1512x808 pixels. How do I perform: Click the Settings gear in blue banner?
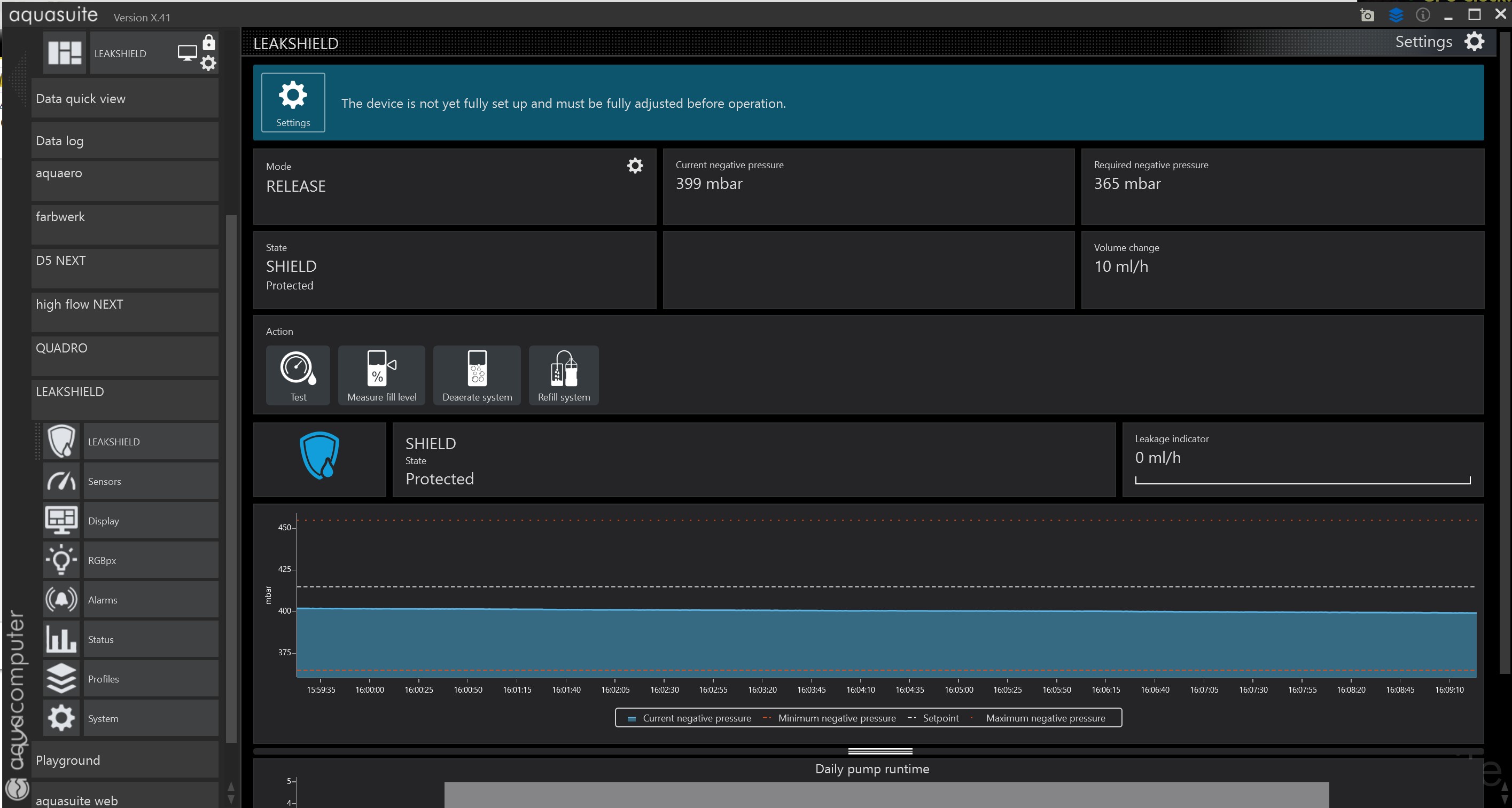[x=293, y=102]
